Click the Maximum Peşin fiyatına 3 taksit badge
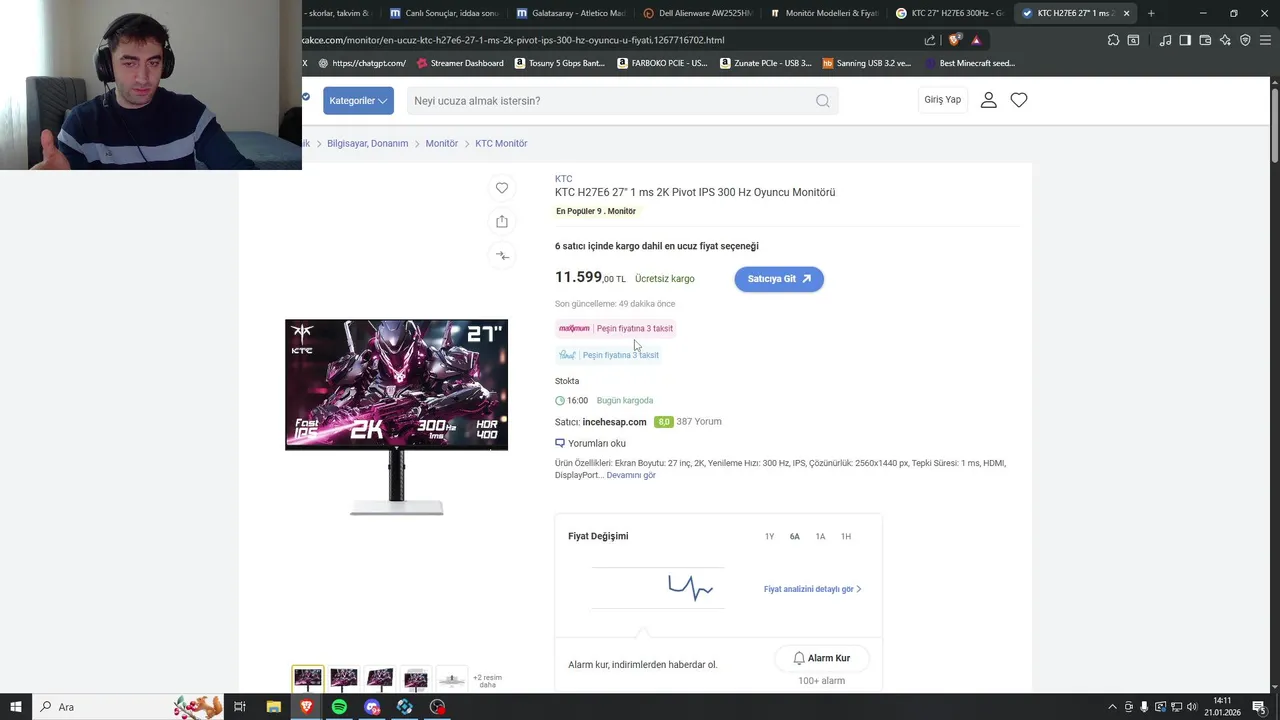The image size is (1280, 720). pyautogui.click(x=616, y=328)
